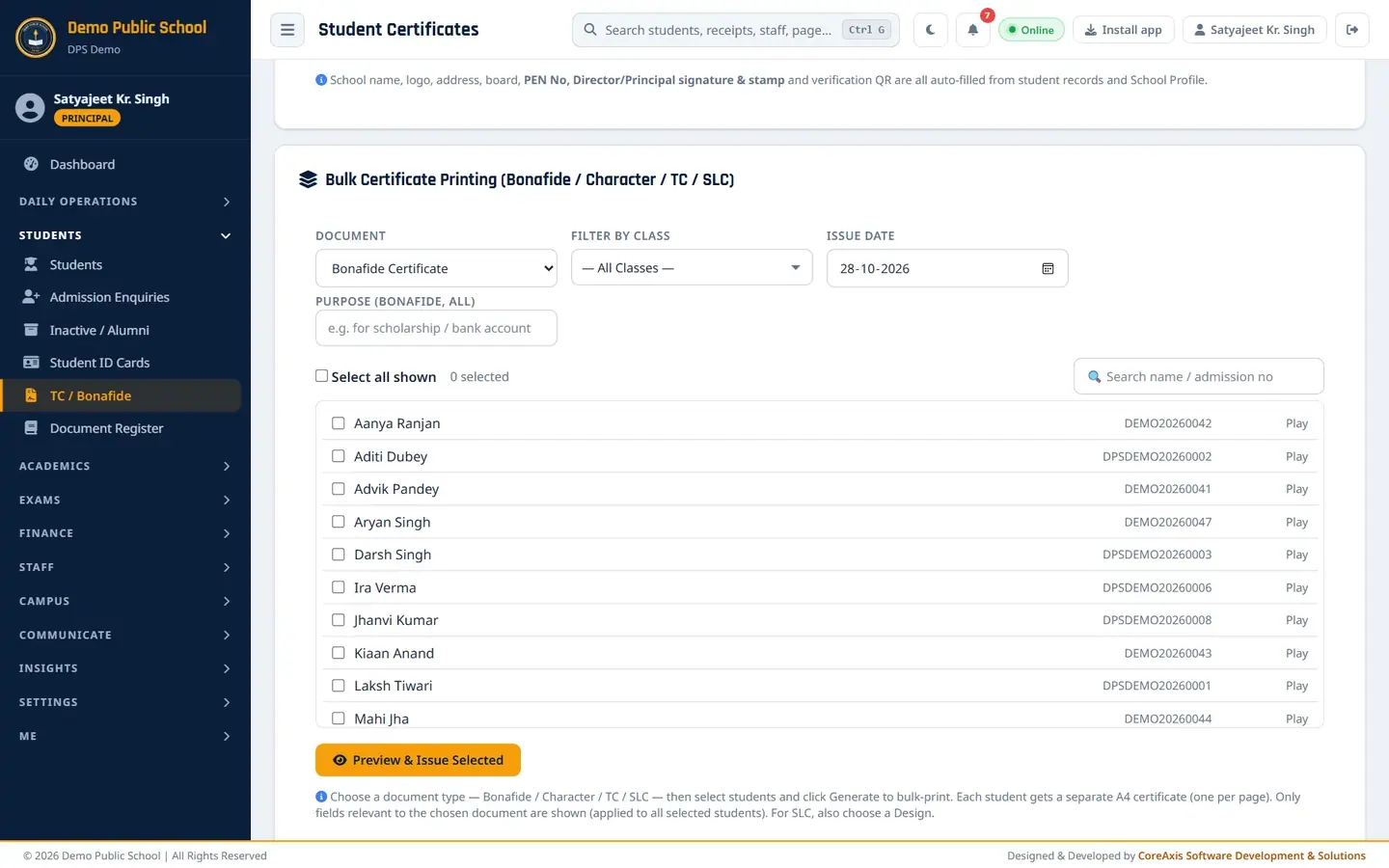Screen dimensions: 1389x868
Task: Expand the Finance section
Action: [125, 533]
